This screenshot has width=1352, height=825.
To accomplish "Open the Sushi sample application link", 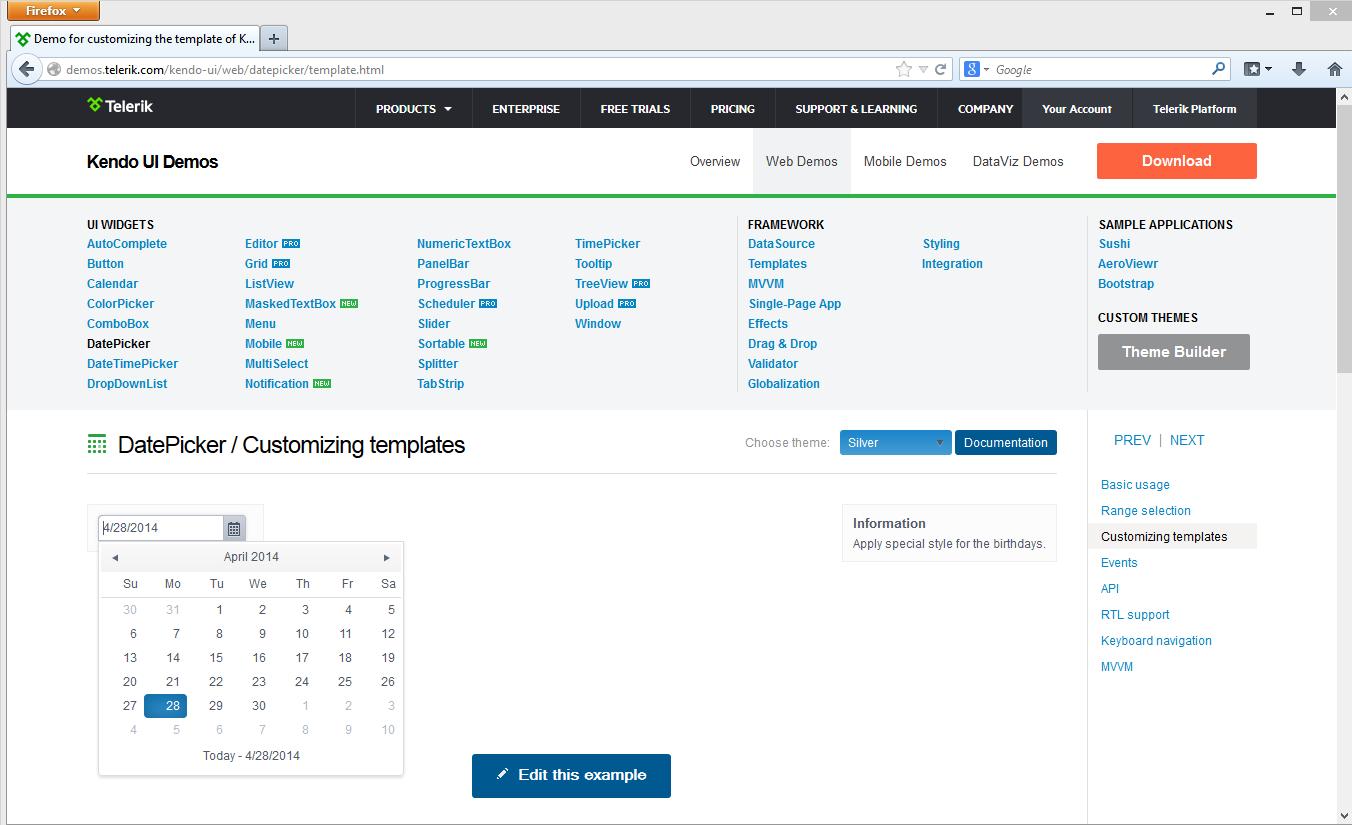I will pyautogui.click(x=1114, y=244).
